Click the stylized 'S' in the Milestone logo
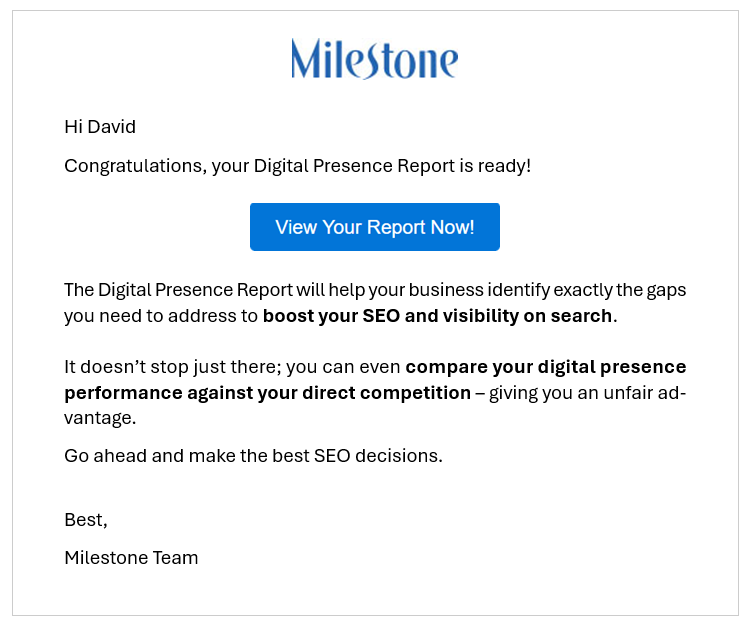 point(368,60)
